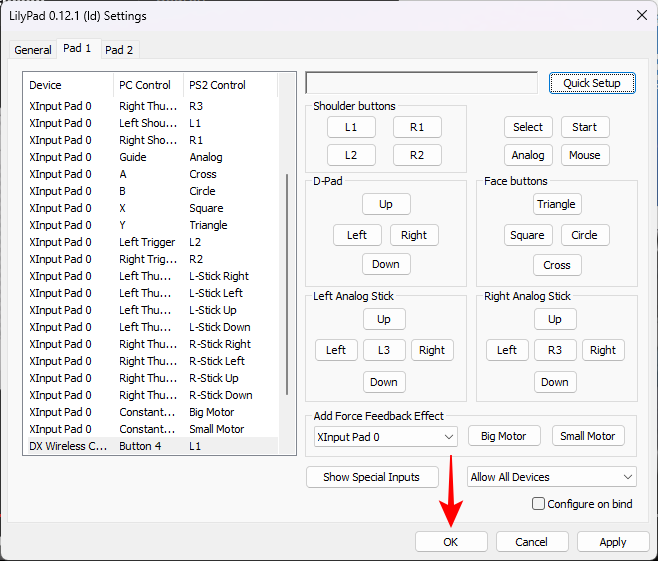658x561 pixels.
Task: Select the Small Motor binding row
Action: pyautogui.click(x=153, y=429)
